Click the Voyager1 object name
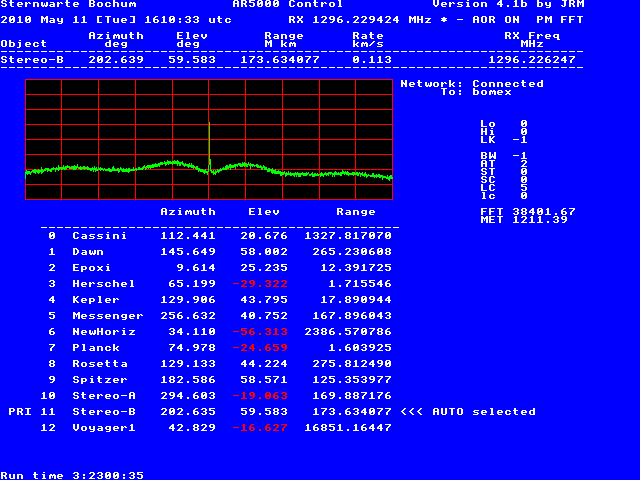Viewport: 640px width, 480px height. coord(104,428)
